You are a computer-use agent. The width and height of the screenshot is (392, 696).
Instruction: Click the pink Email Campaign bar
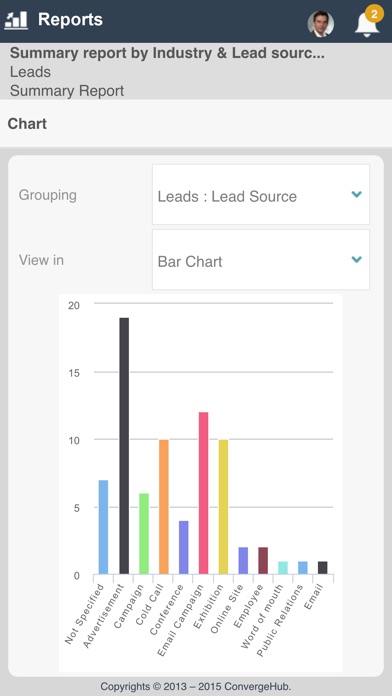click(x=203, y=493)
